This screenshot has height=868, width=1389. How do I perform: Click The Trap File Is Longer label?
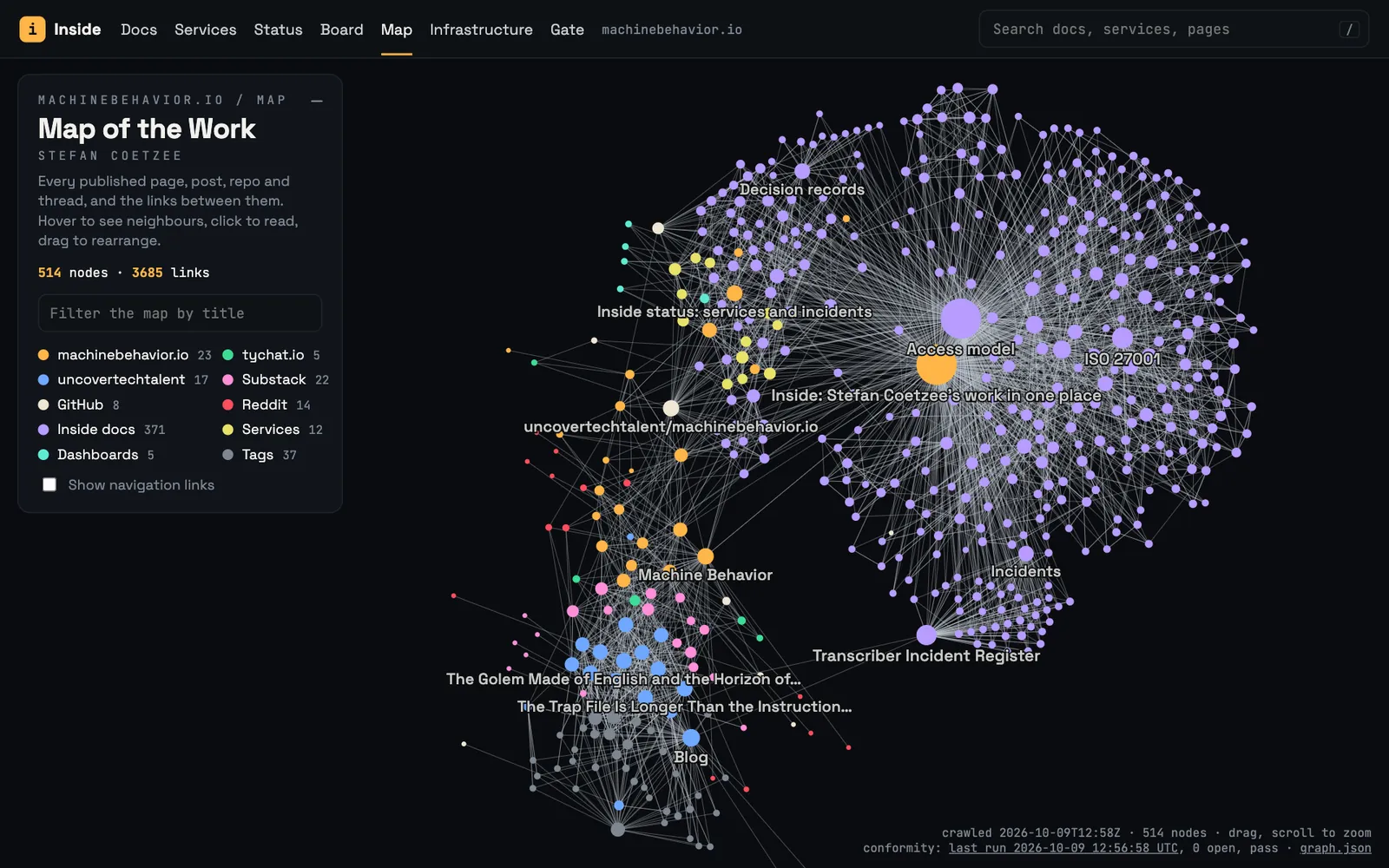684,707
